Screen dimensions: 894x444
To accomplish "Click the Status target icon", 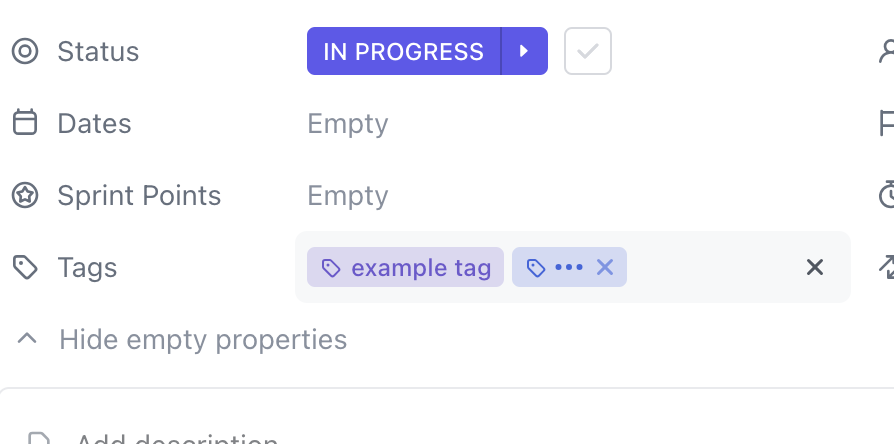I will point(25,51).
